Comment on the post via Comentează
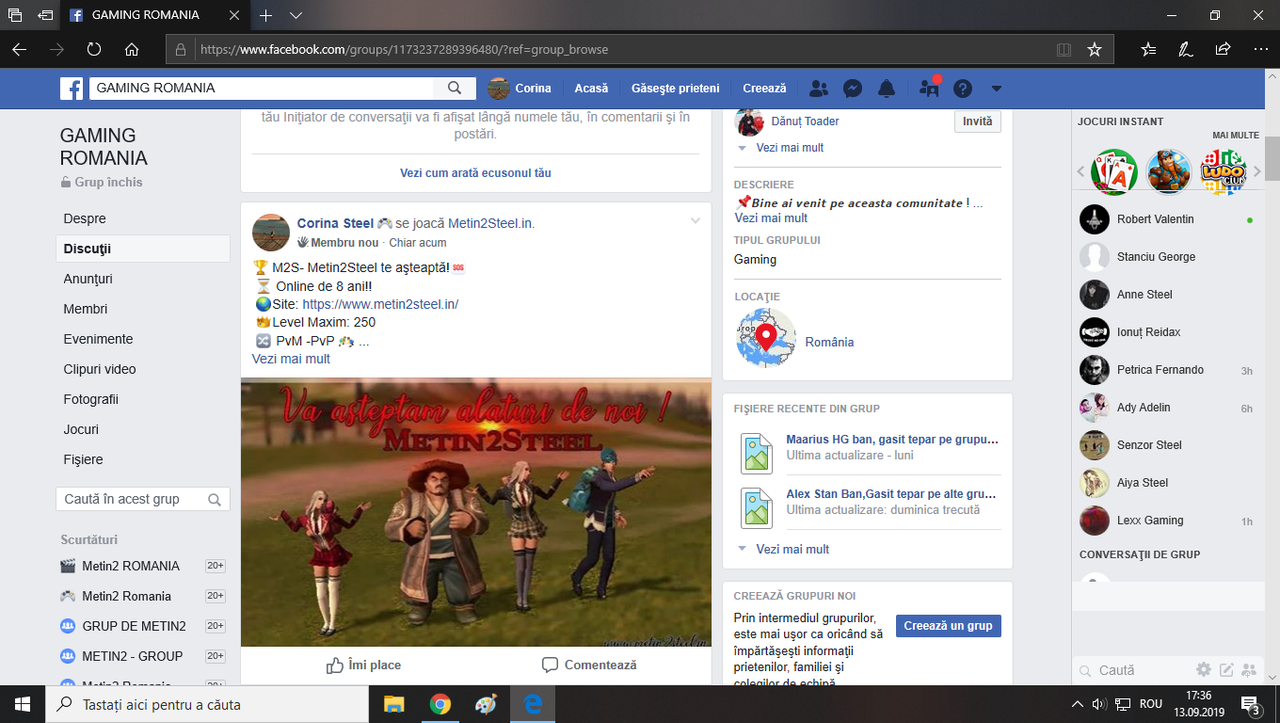Image resolution: width=1280 pixels, height=723 pixels. point(589,665)
